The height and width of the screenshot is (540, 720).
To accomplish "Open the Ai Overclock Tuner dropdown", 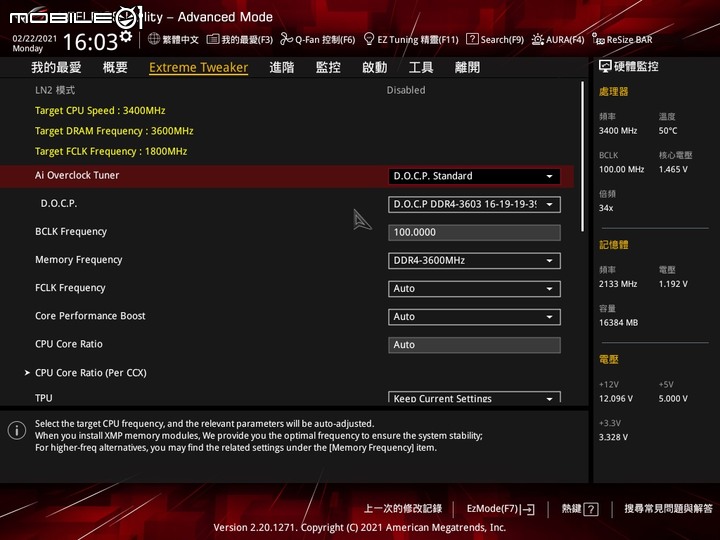I will tap(474, 176).
